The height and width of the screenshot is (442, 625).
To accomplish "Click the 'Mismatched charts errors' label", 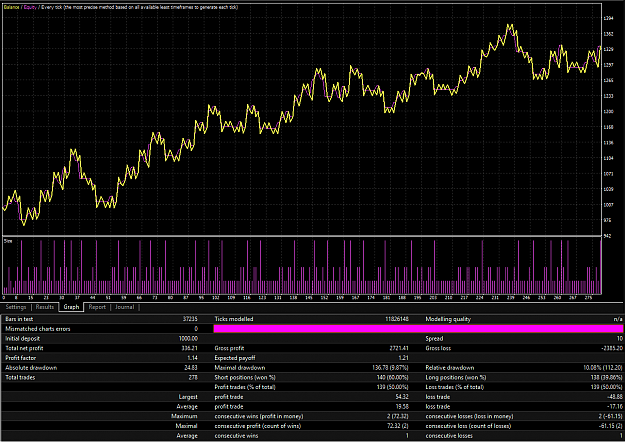I will click(x=38, y=329).
